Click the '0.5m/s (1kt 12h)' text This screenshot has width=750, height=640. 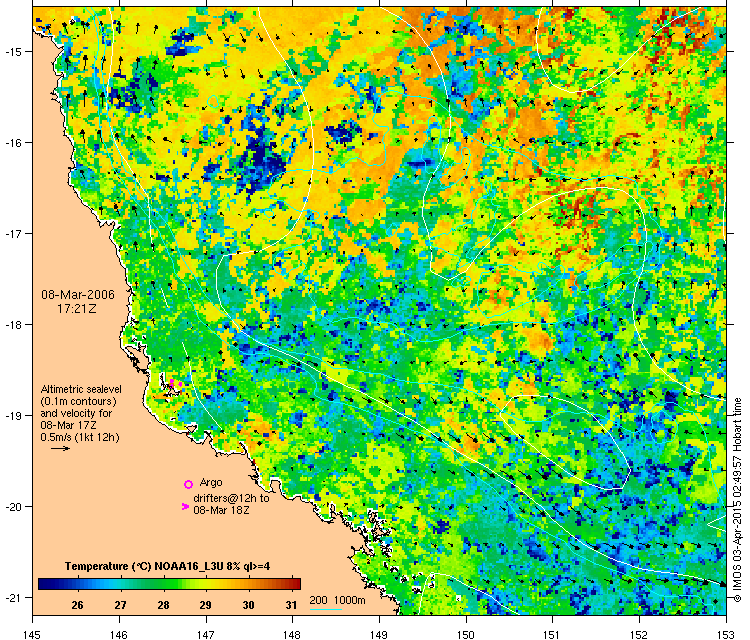(x=80, y=437)
